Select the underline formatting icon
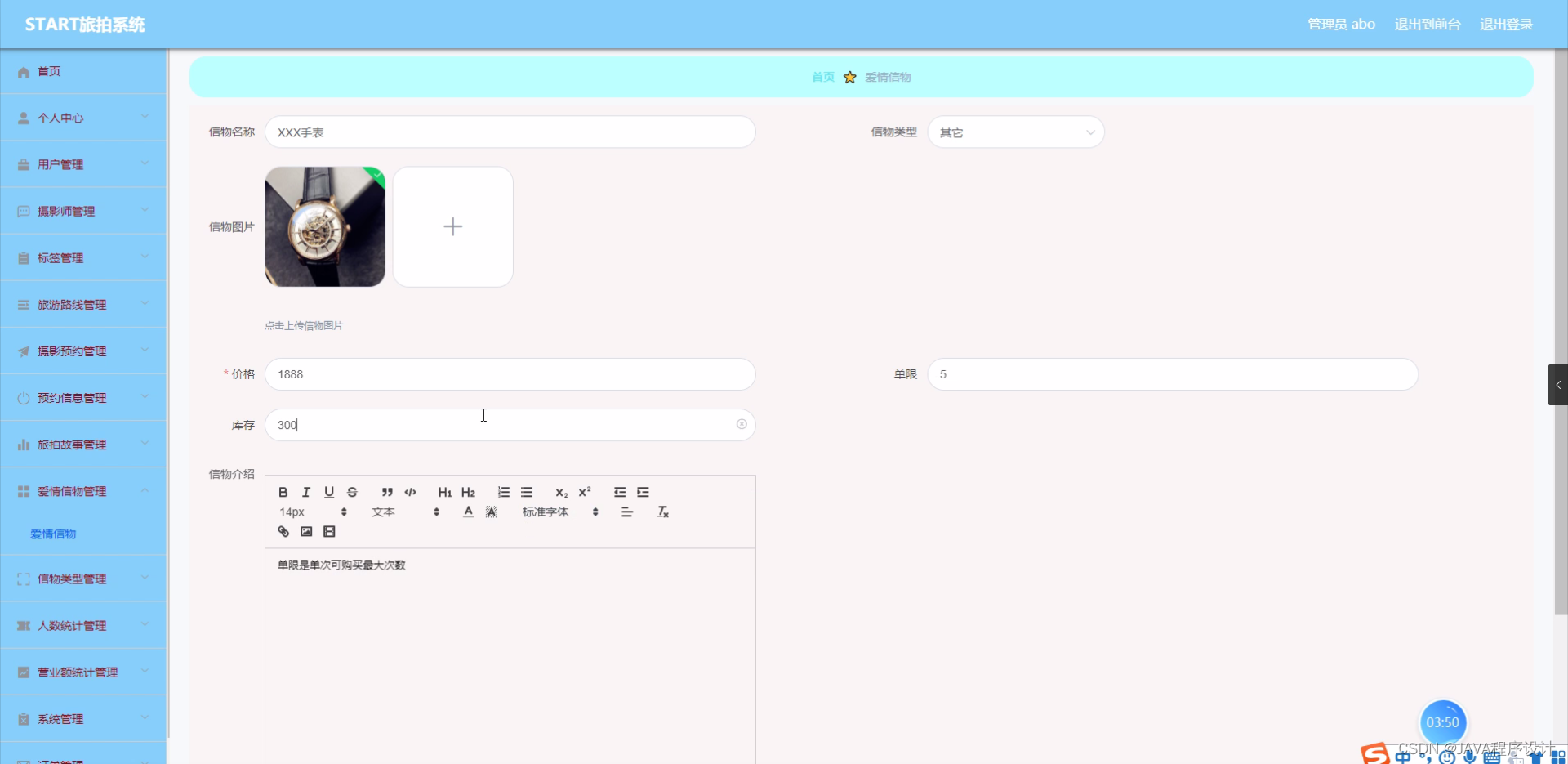This screenshot has width=1568, height=764. (328, 492)
